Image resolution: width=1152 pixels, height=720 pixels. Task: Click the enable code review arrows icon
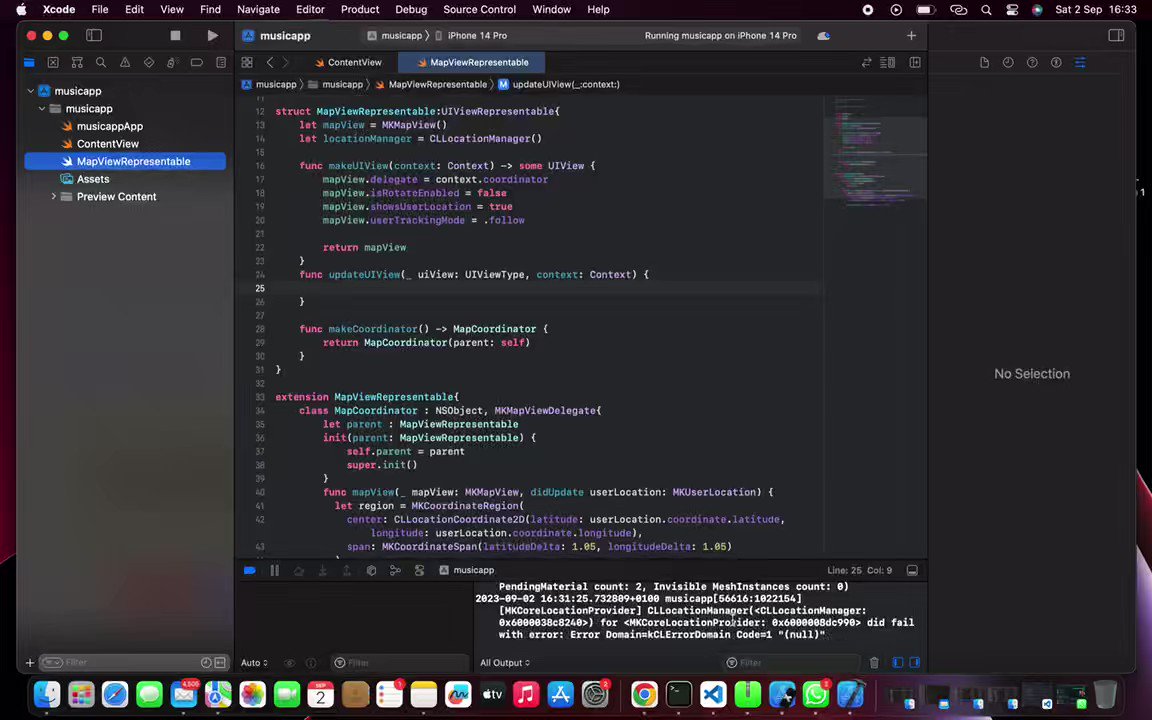(866, 62)
